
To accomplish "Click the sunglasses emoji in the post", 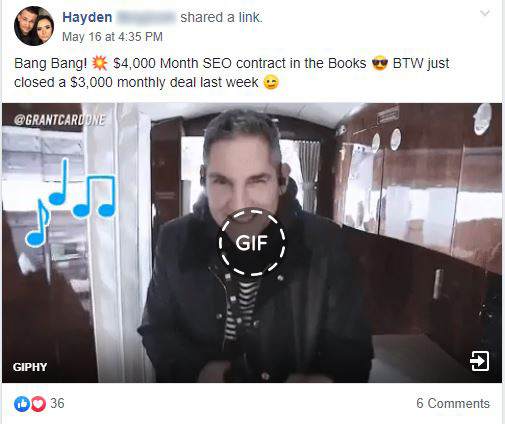I will coord(380,63).
